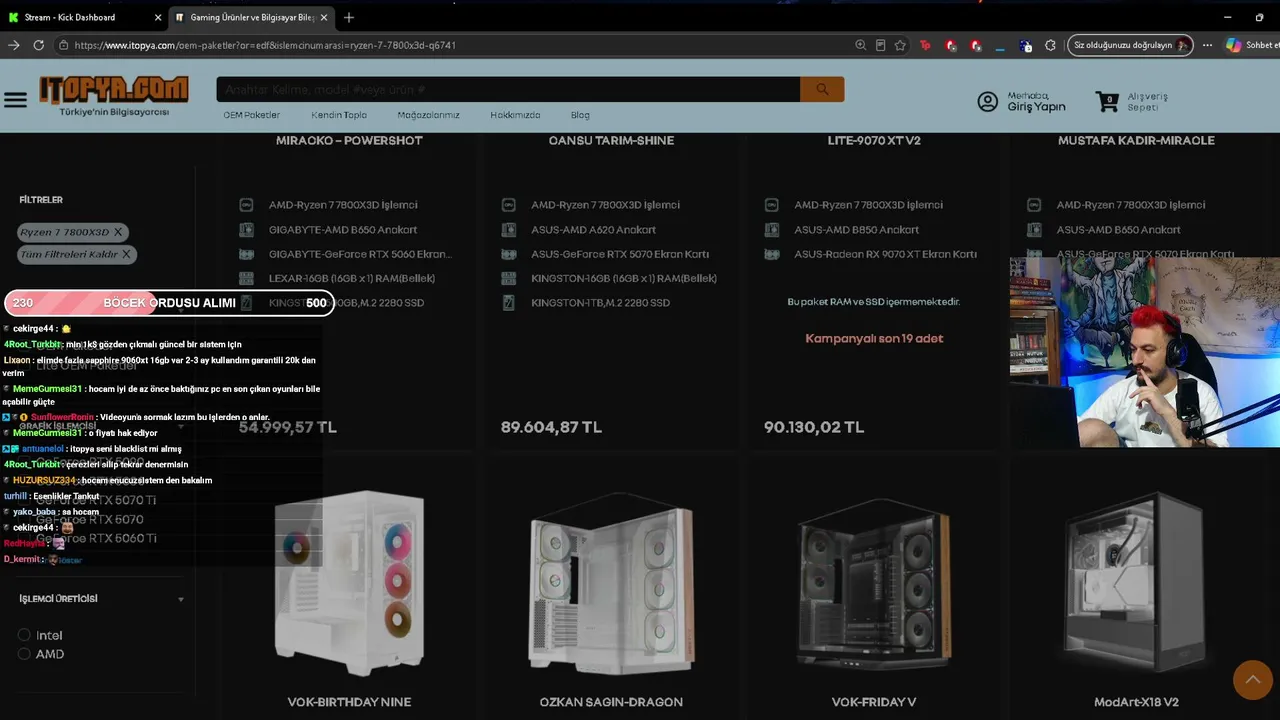1280x720 pixels.
Task: Open the hamburger menu beside the itopya logo
Action: pos(15,100)
